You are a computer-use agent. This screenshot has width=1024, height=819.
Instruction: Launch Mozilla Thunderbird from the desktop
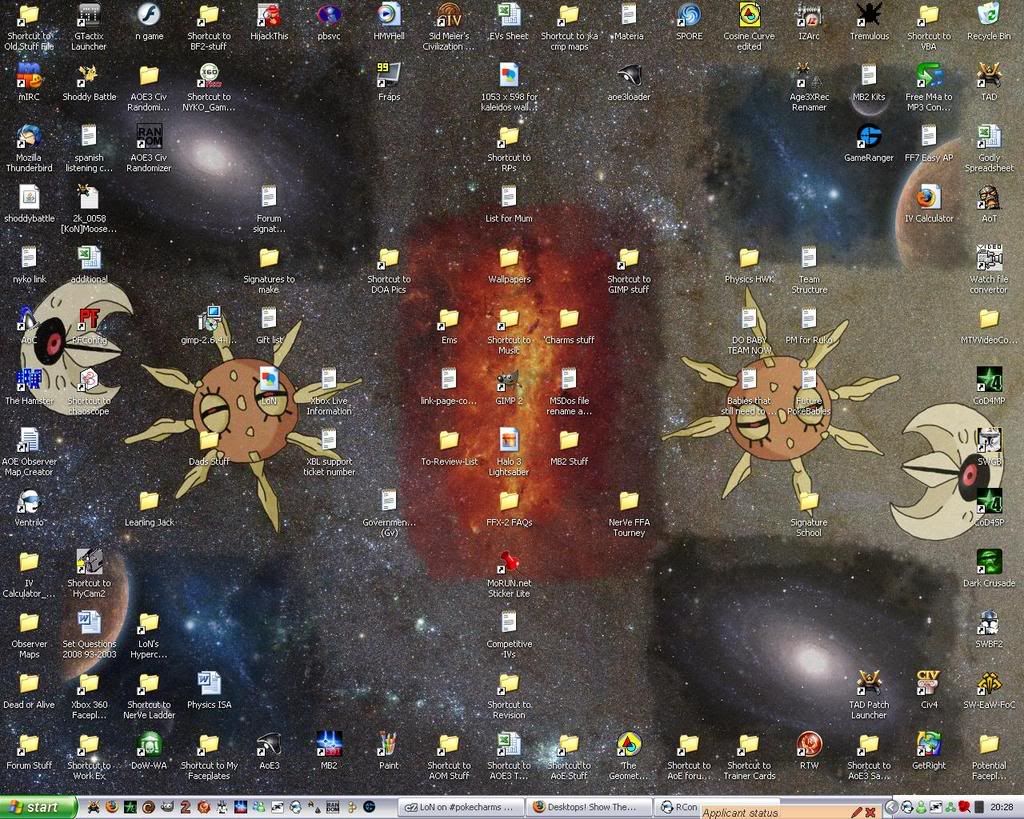[x=29, y=136]
